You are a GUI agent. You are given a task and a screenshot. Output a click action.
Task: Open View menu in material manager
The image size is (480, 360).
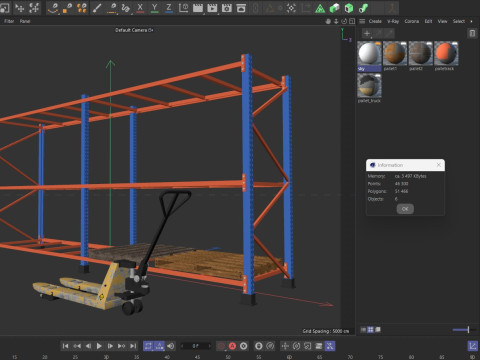coord(442,21)
